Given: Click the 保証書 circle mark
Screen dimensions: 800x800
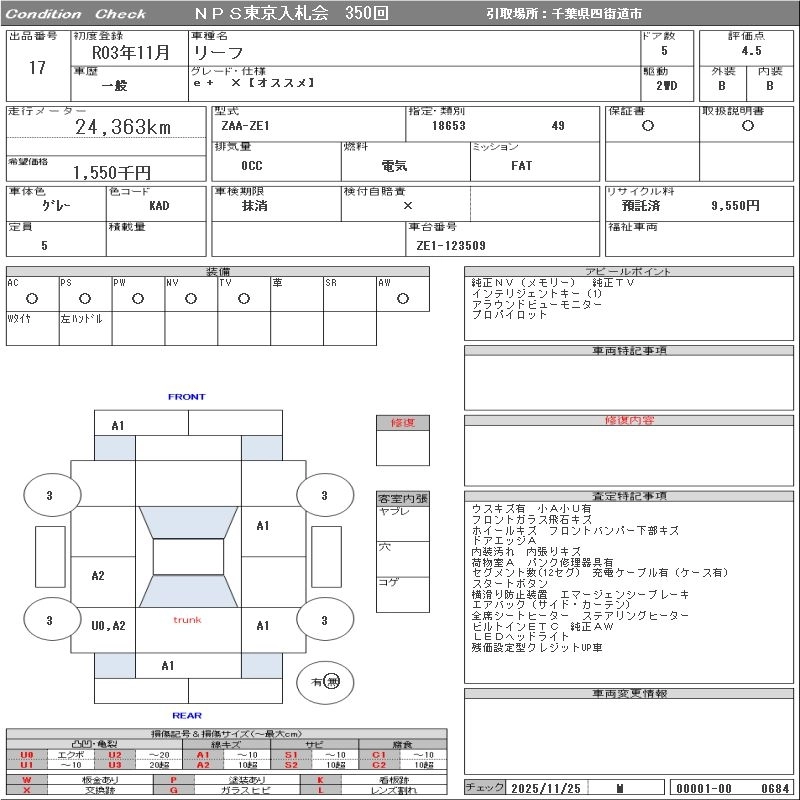Looking at the screenshot, I should (648, 126).
